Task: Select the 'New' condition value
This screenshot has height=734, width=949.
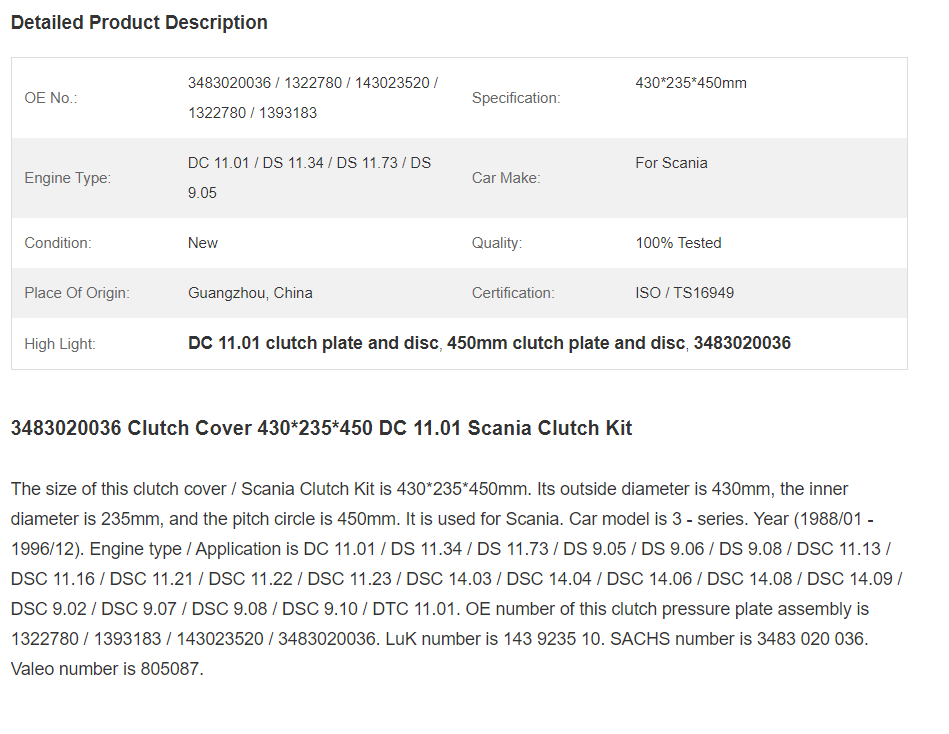Action: pos(203,243)
